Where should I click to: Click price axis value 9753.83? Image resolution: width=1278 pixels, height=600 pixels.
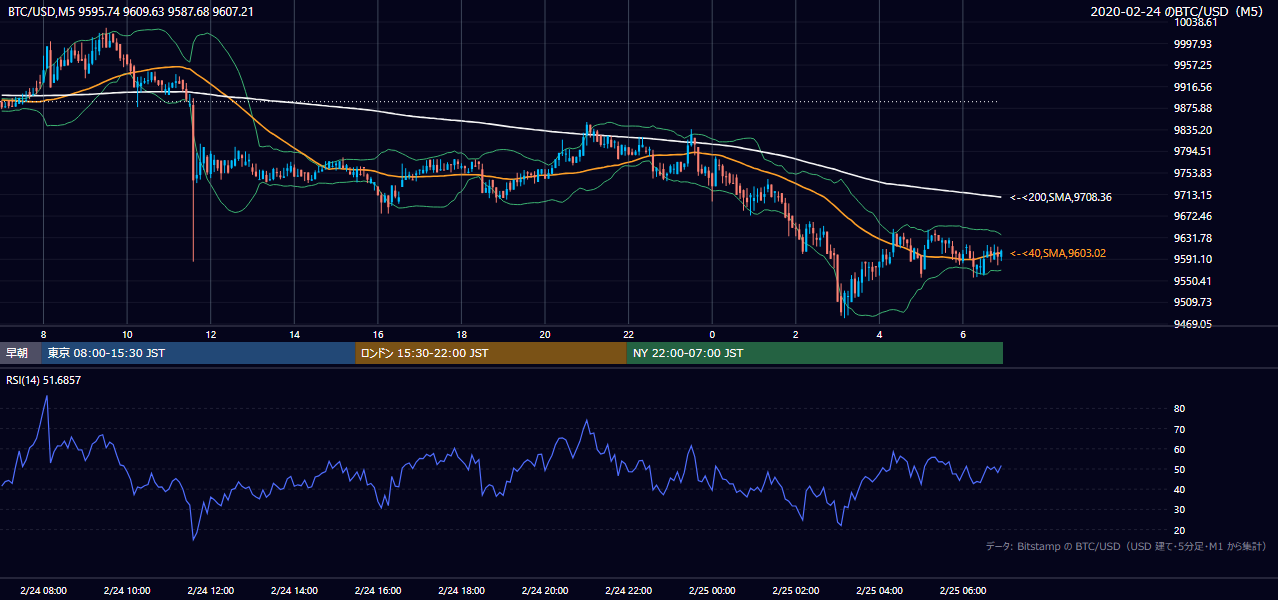(x=1192, y=173)
